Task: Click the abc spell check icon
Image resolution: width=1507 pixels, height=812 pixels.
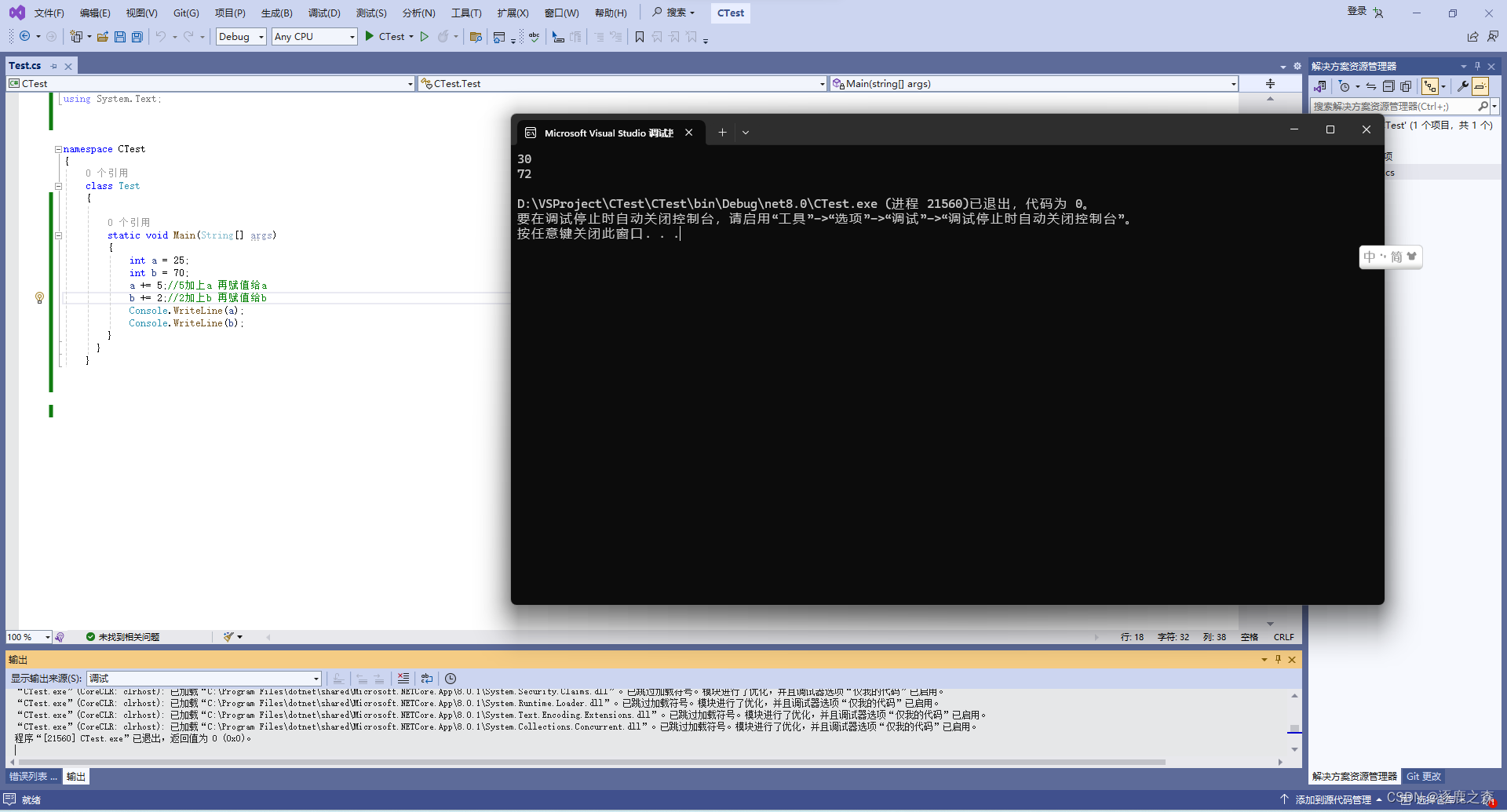Action: [535, 36]
